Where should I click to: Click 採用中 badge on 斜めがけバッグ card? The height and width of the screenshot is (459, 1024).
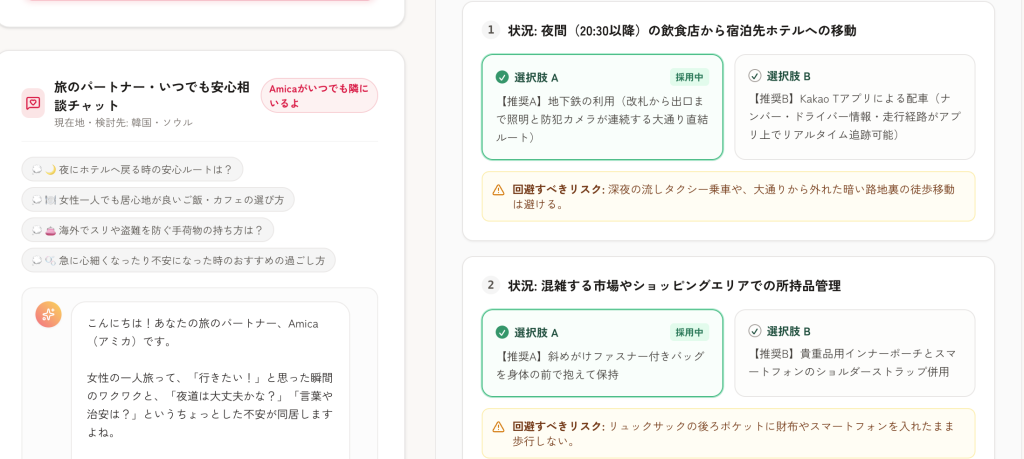689,332
